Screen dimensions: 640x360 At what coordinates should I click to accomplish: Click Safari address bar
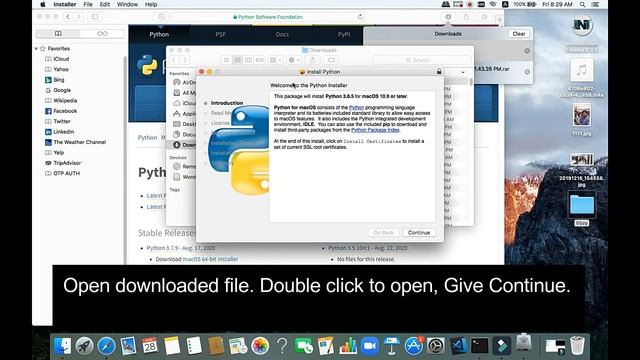click(269, 17)
